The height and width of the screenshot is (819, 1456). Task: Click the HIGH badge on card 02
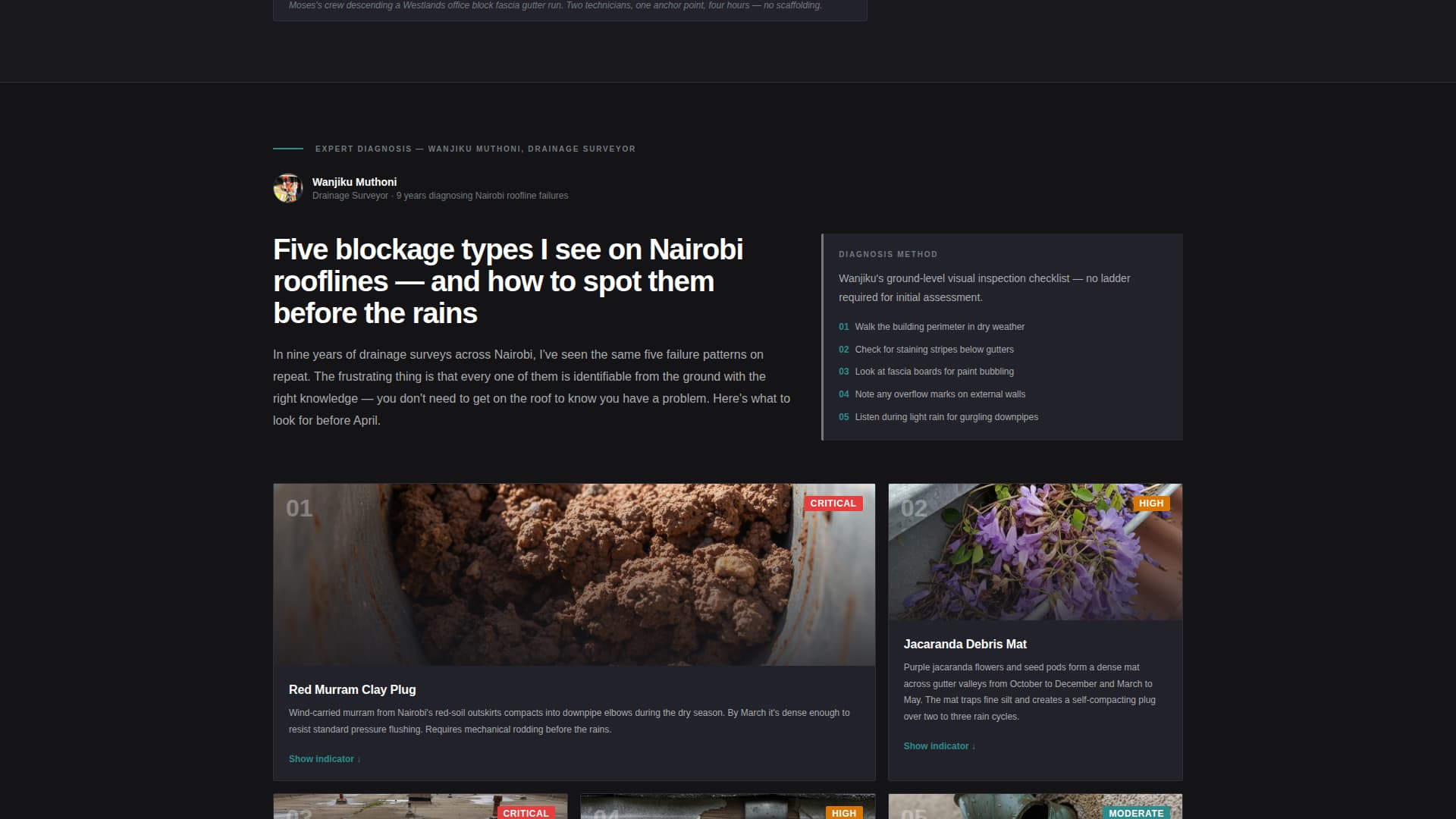coord(1151,504)
